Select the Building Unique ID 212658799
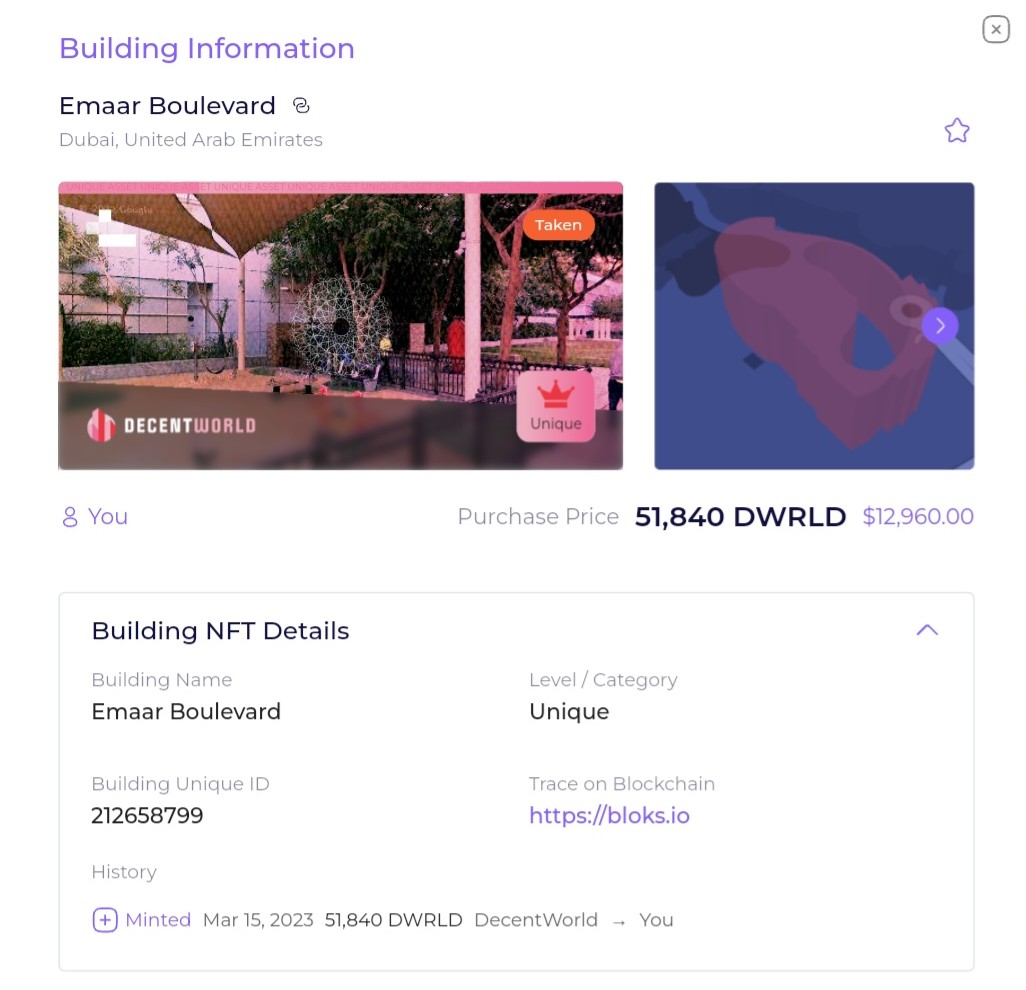Screen dimensions: 1026x990 [147, 815]
